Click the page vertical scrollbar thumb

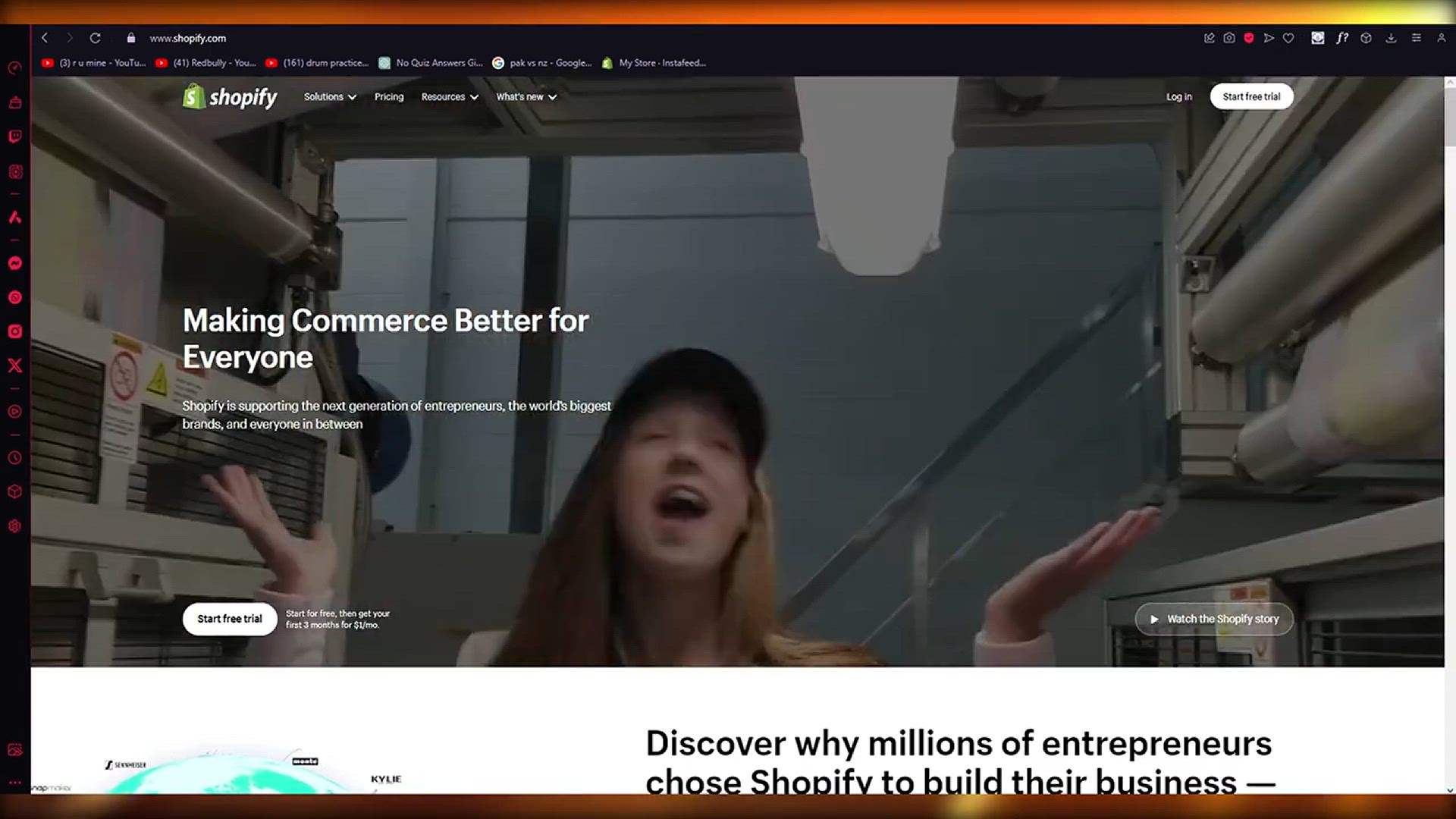click(1450, 116)
